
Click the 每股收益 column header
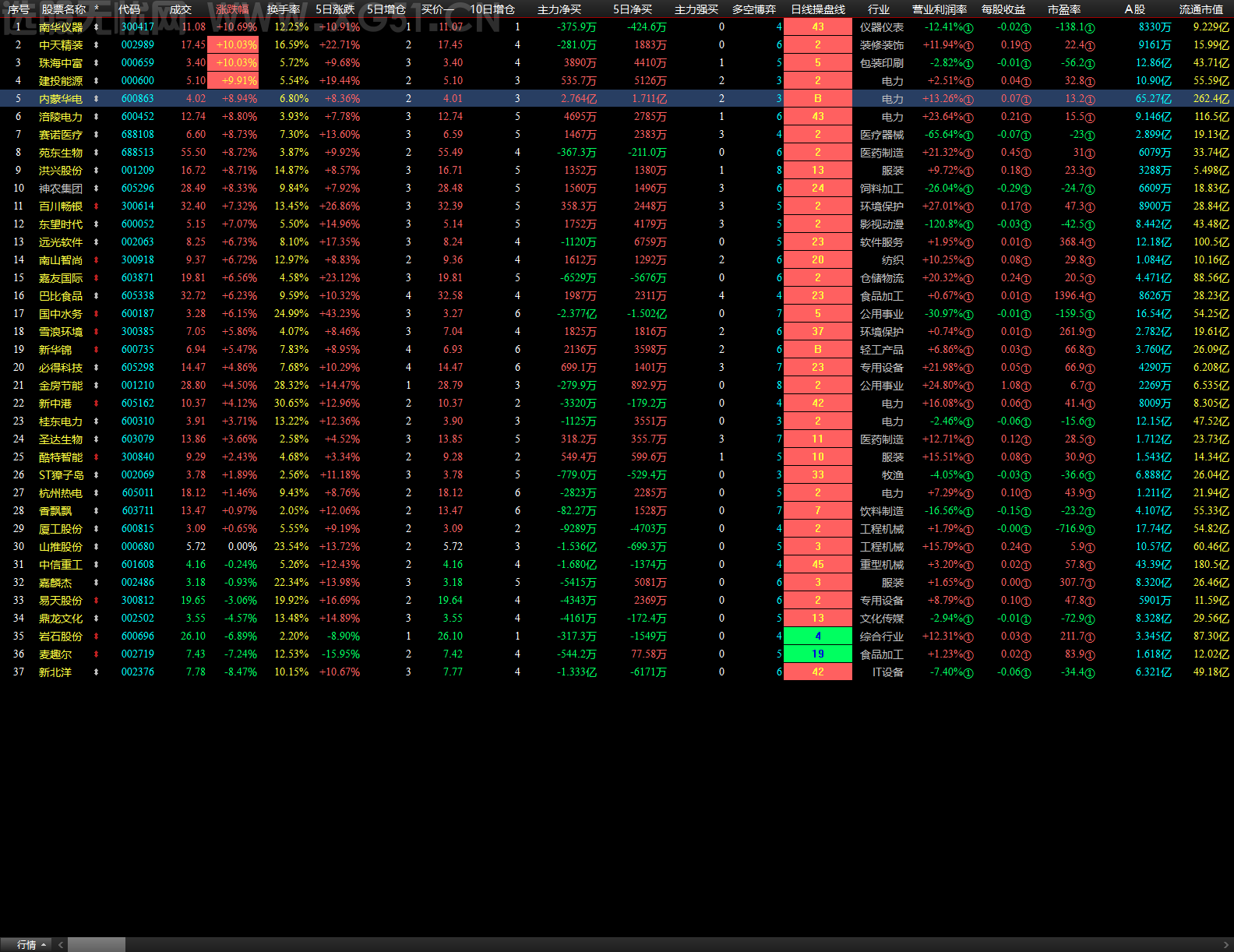click(1003, 9)
